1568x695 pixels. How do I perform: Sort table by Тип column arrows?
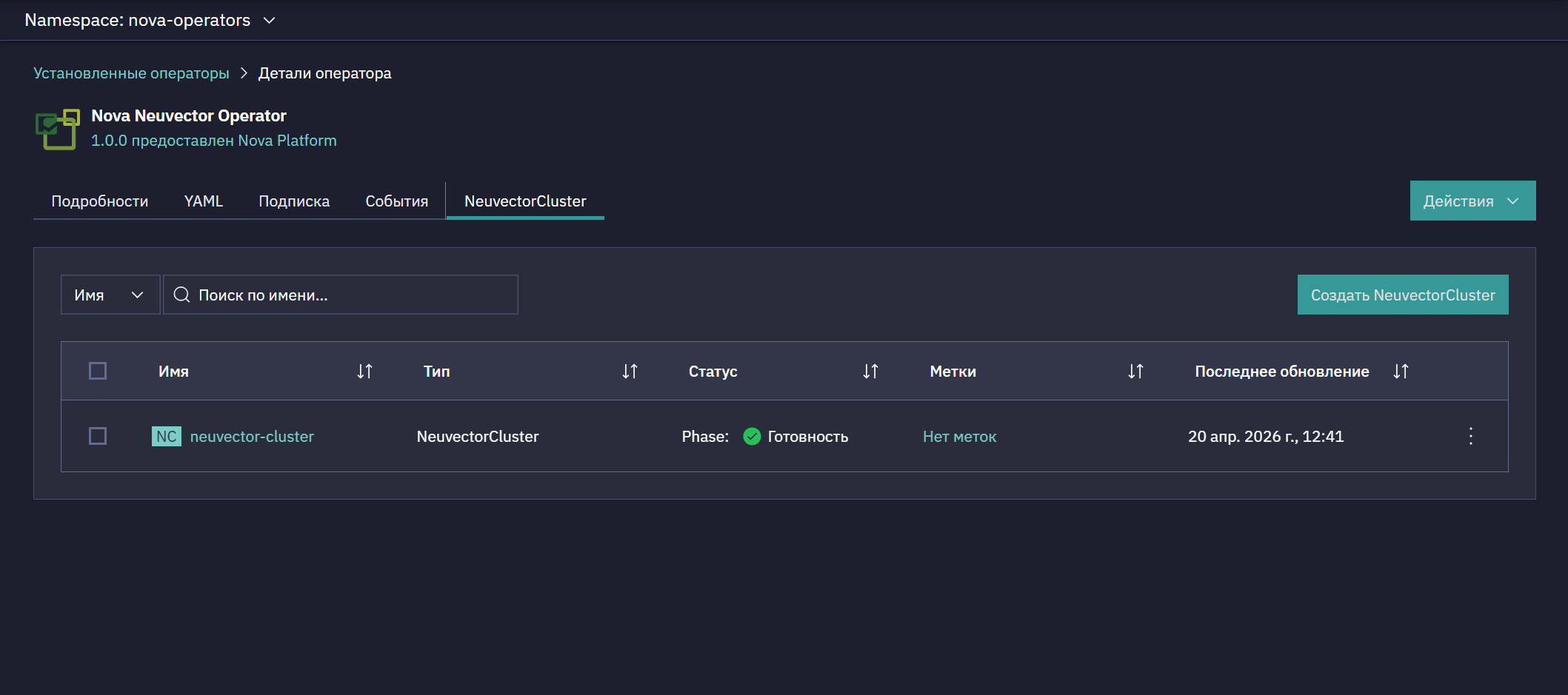point(630,371)
